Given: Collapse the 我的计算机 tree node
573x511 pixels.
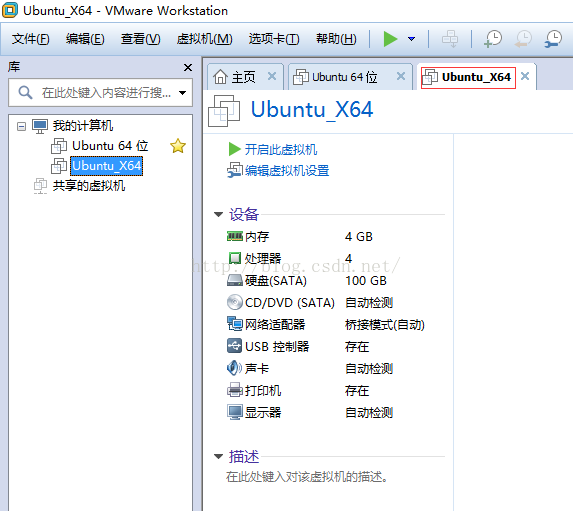Looking at the screenshot, I should pos(22,126).
